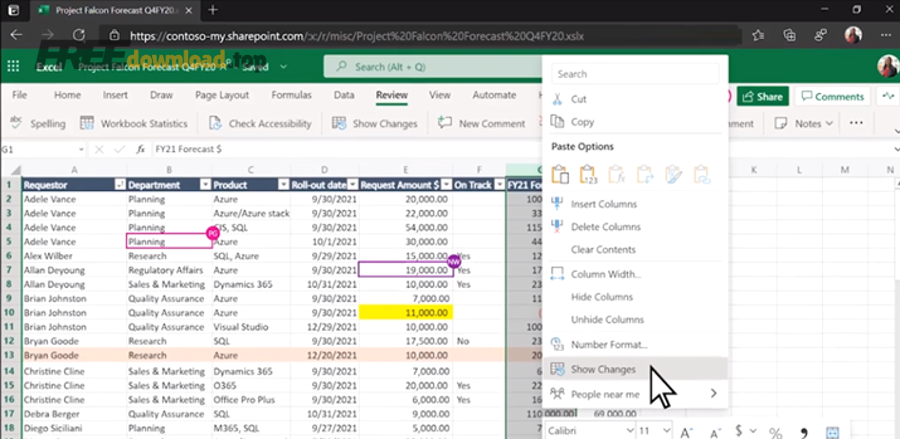Viewport: 900px width, 439px height.
Task: Choose Paste Link icon
Action: click(702, 174)
